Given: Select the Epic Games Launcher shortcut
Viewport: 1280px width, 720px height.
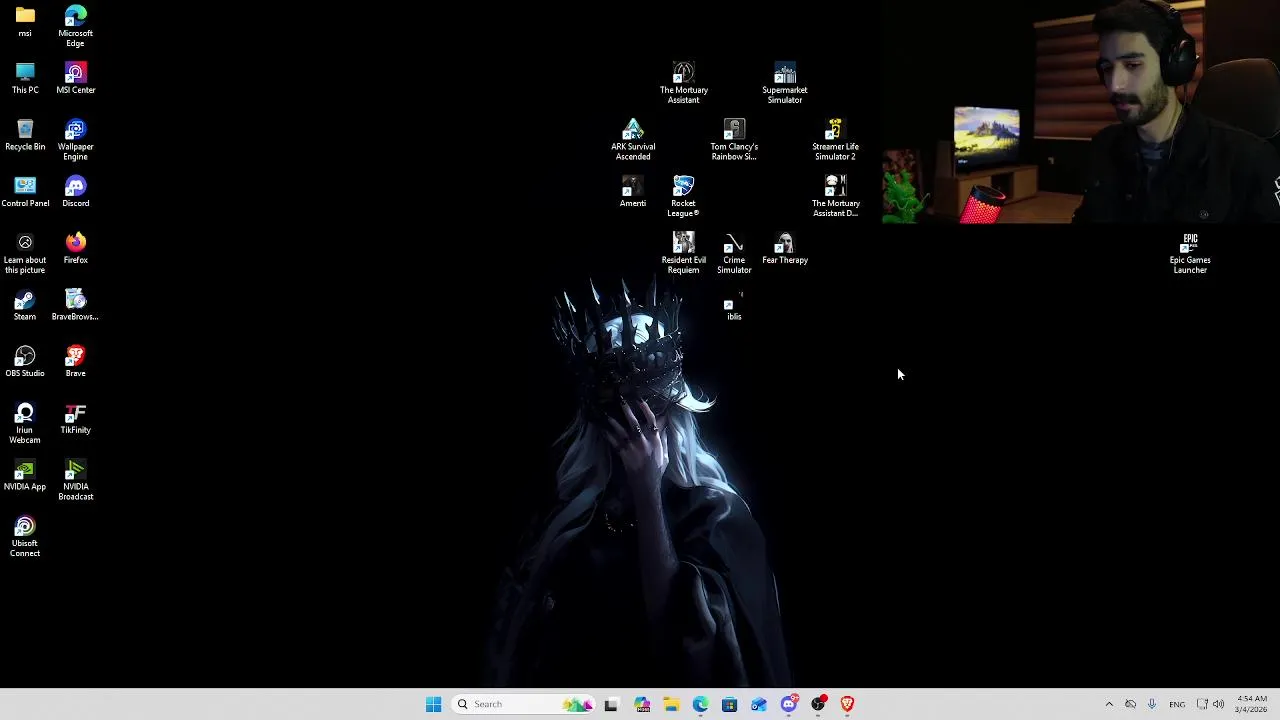Looking at the screenshot, I should (x=1190, y=253).
